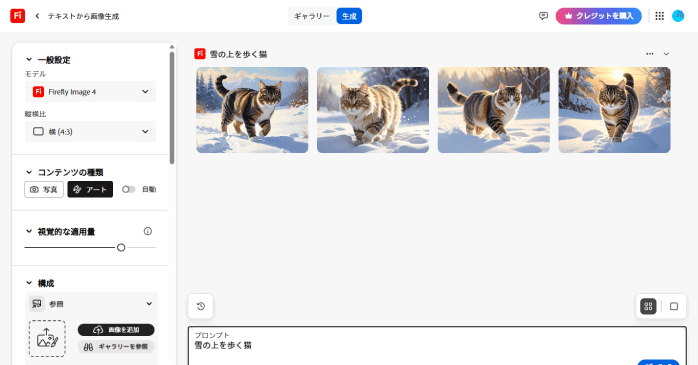Open the 参照 dropdown in 構成
This screenshot has width=698, height=365.
tap(92, 304)
